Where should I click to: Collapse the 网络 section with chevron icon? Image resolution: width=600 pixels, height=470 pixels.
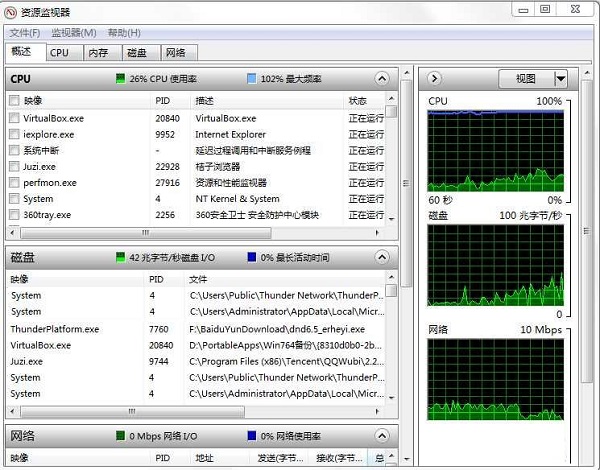pos(381,436)
